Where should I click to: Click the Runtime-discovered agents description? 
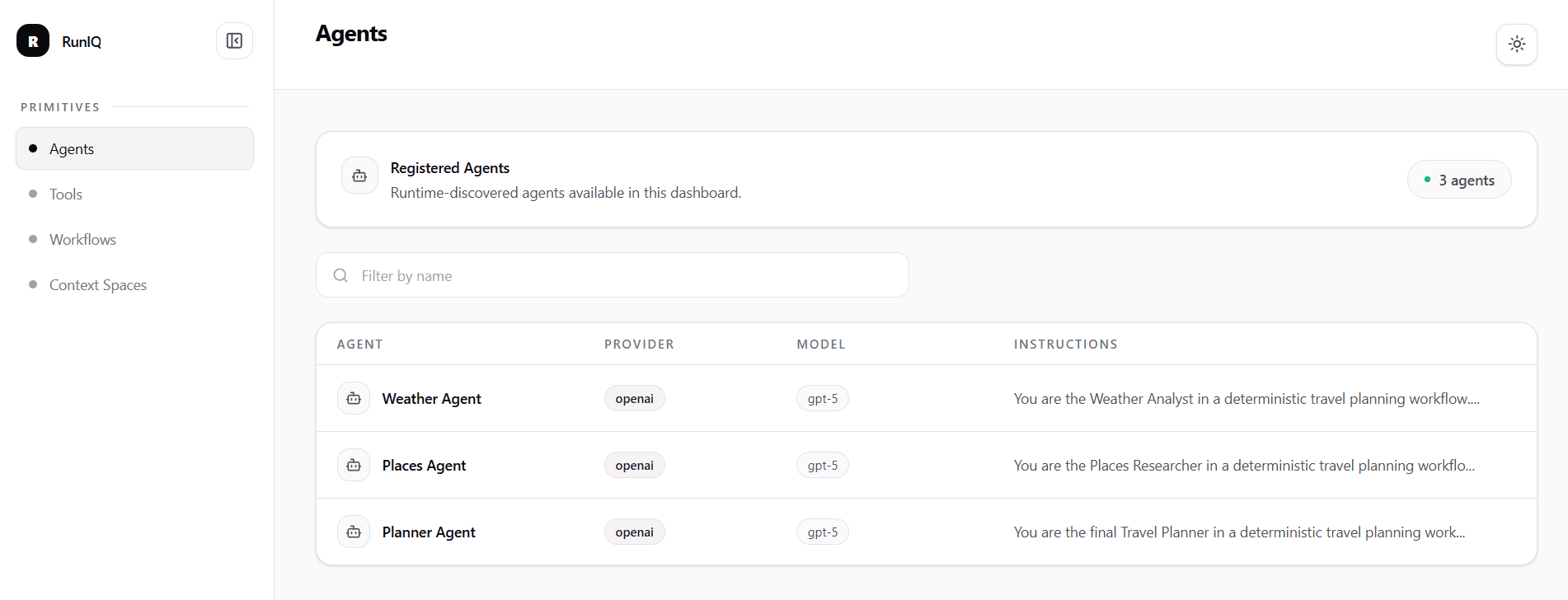566,192
